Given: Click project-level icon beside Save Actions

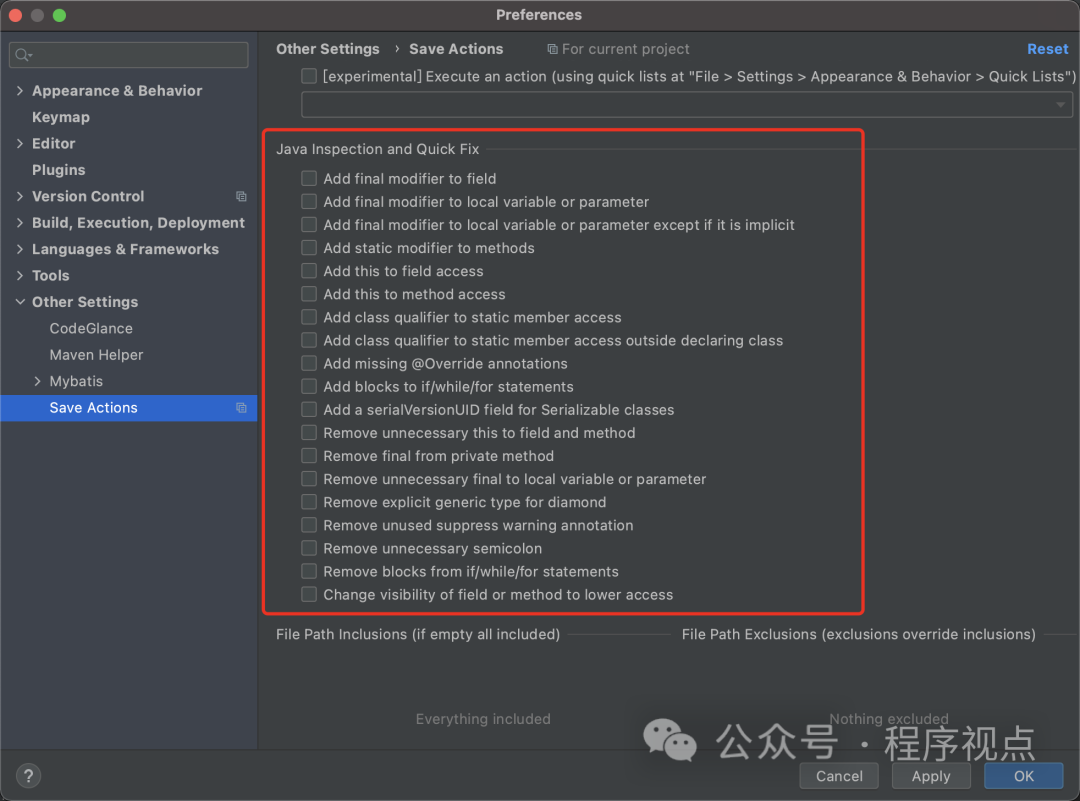Looking at the screenshot, I should pyautogui.click(x=241, y=408).
